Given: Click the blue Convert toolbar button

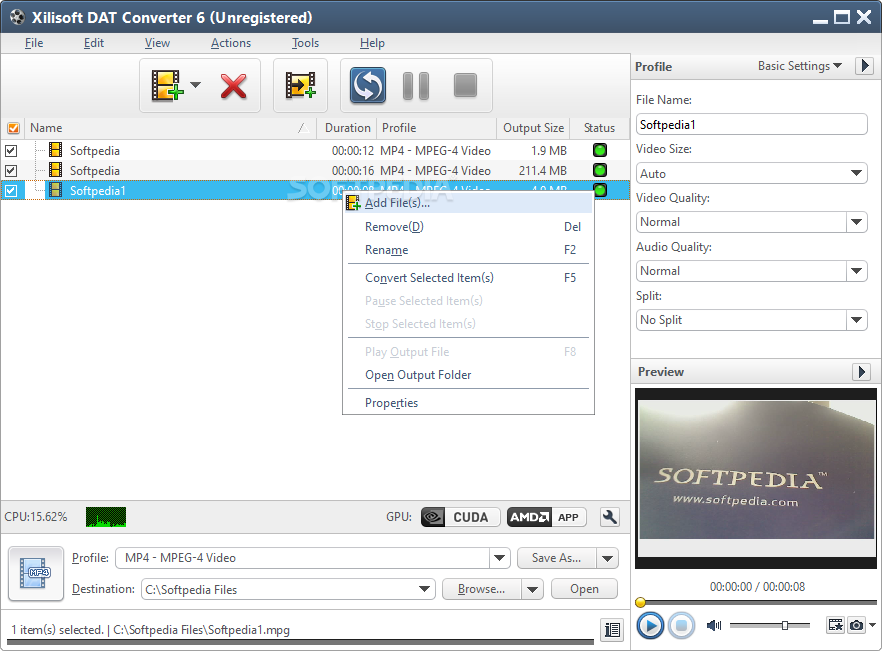Looking at the screenshot, I should tap(368, 86).
